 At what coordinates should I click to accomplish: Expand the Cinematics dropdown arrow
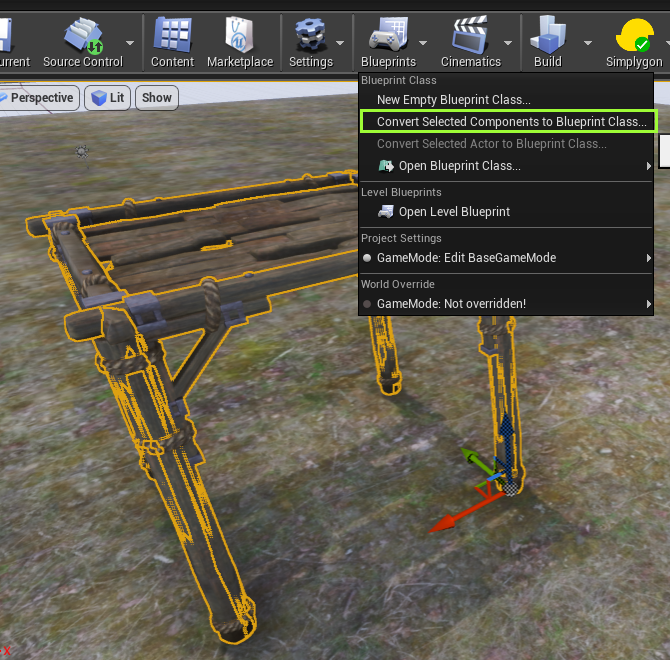pos(508,43)
